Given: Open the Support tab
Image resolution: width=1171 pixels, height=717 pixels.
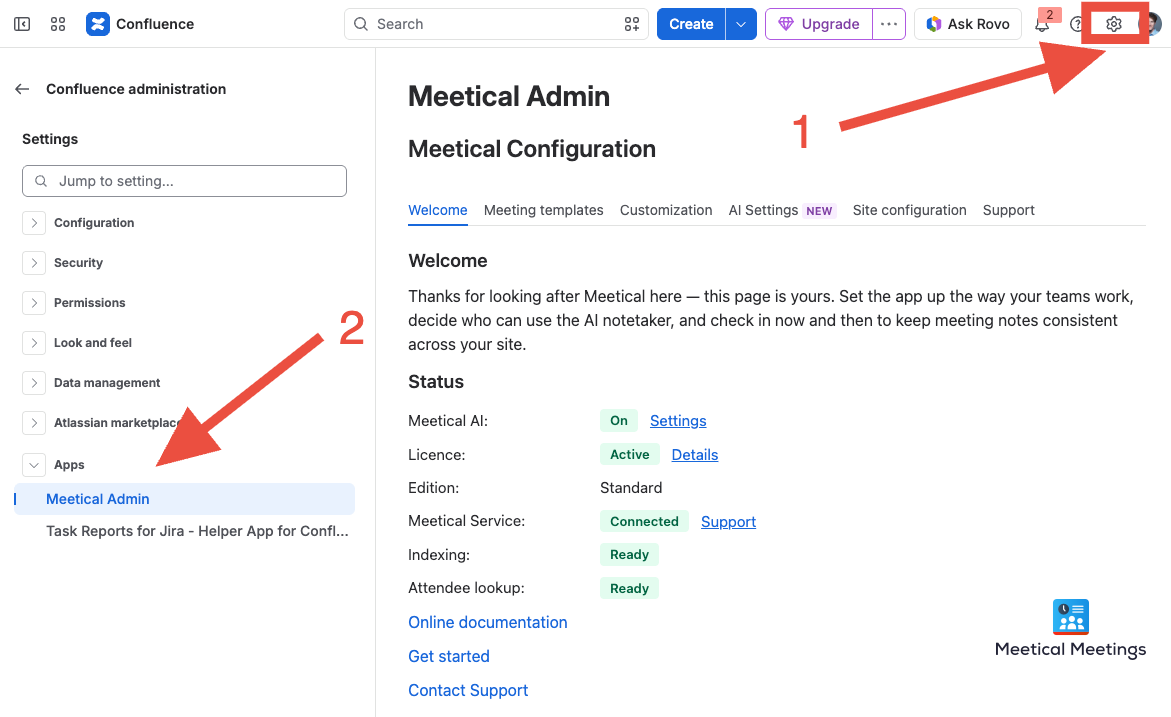Looking at the screenshot, I should point(1008,210).
